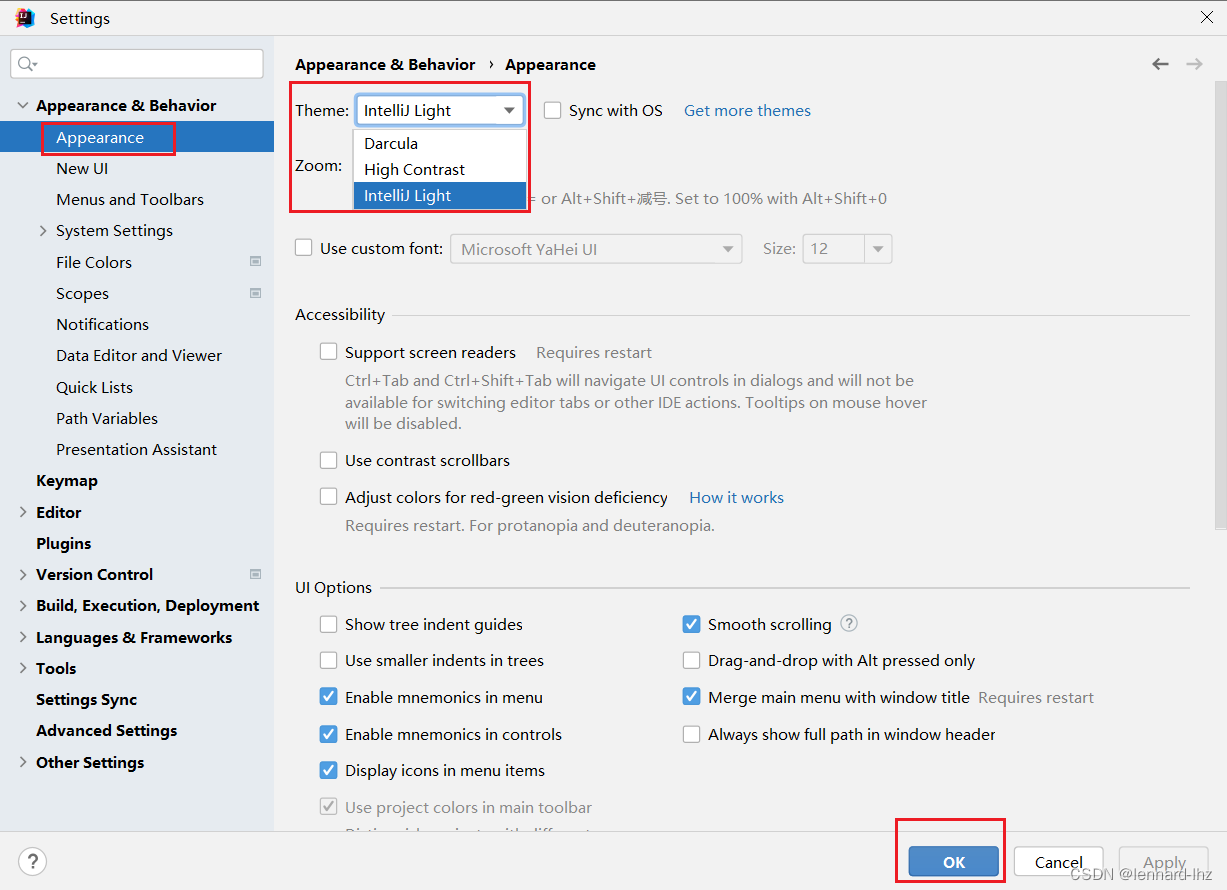Toggle red-green vision deficiency adjustment
This screenshot has width=1227, height=890.
coord(328,497)
